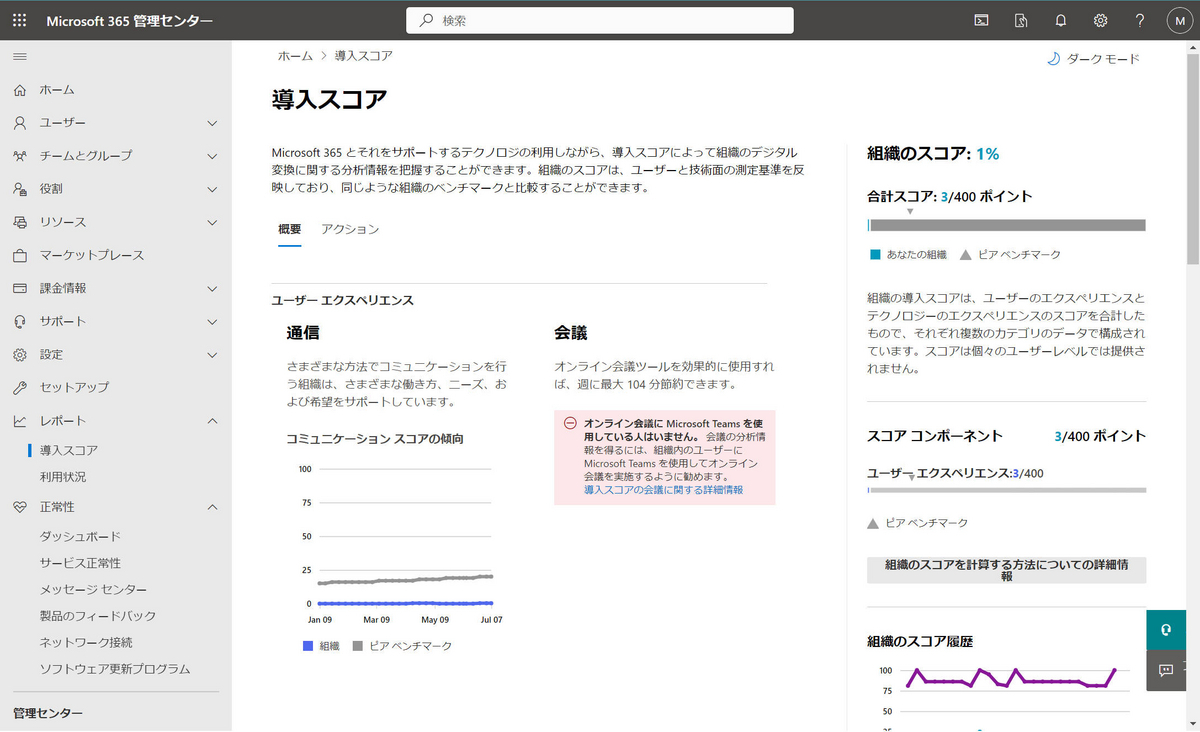Screen dimensions: 1200x732
Task: Open メッセージ センター
Action: 93,590
